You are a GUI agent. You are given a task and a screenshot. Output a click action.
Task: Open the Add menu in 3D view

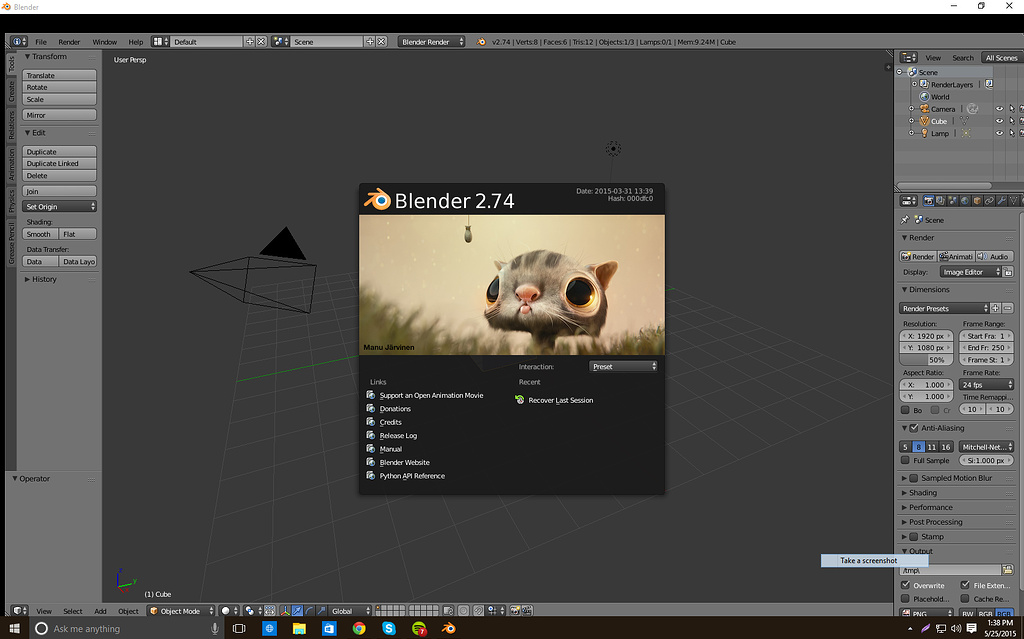tap(100, 611)
